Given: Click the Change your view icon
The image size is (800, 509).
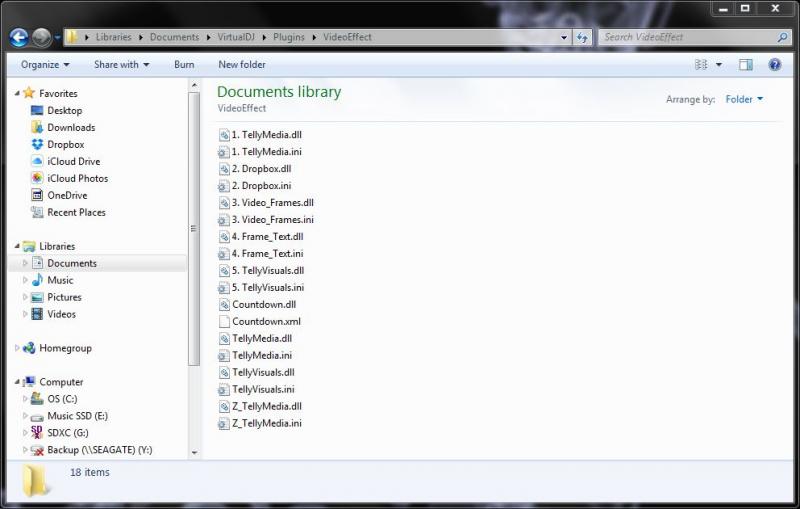Looking at the screenshot, I should [x=701, y=65].
